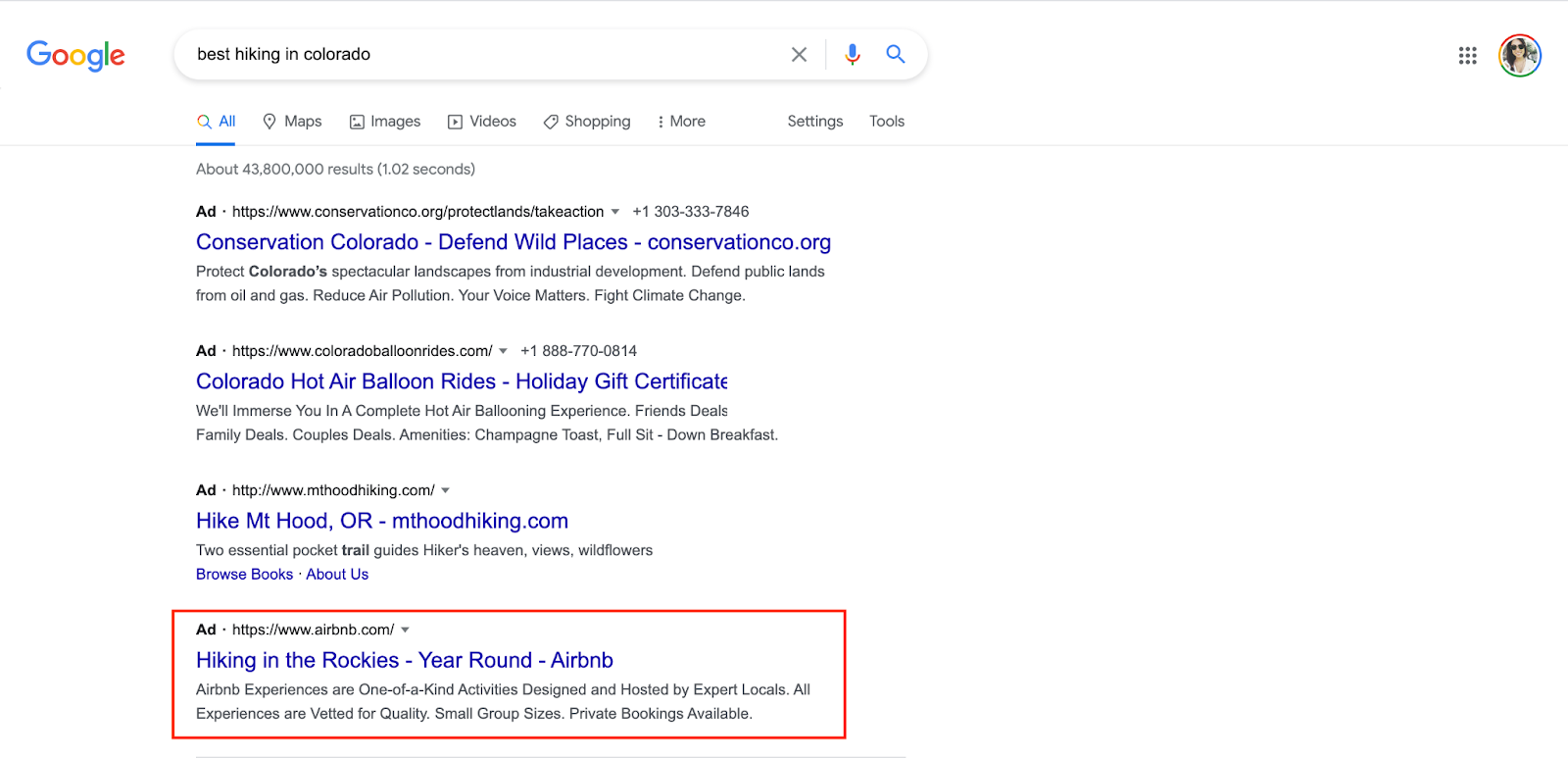The image size is (1568, 758).
Task: Click the Google logo
Action: pyautogui.click(x=75, y=55)
